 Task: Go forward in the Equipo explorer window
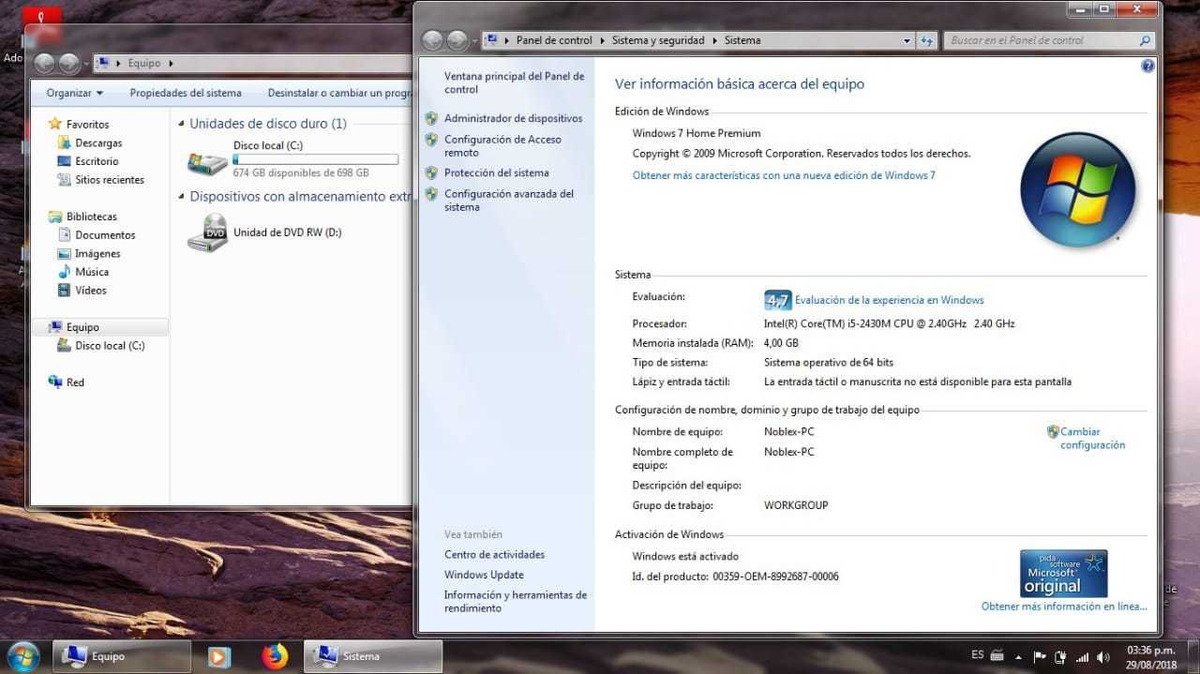69,63
